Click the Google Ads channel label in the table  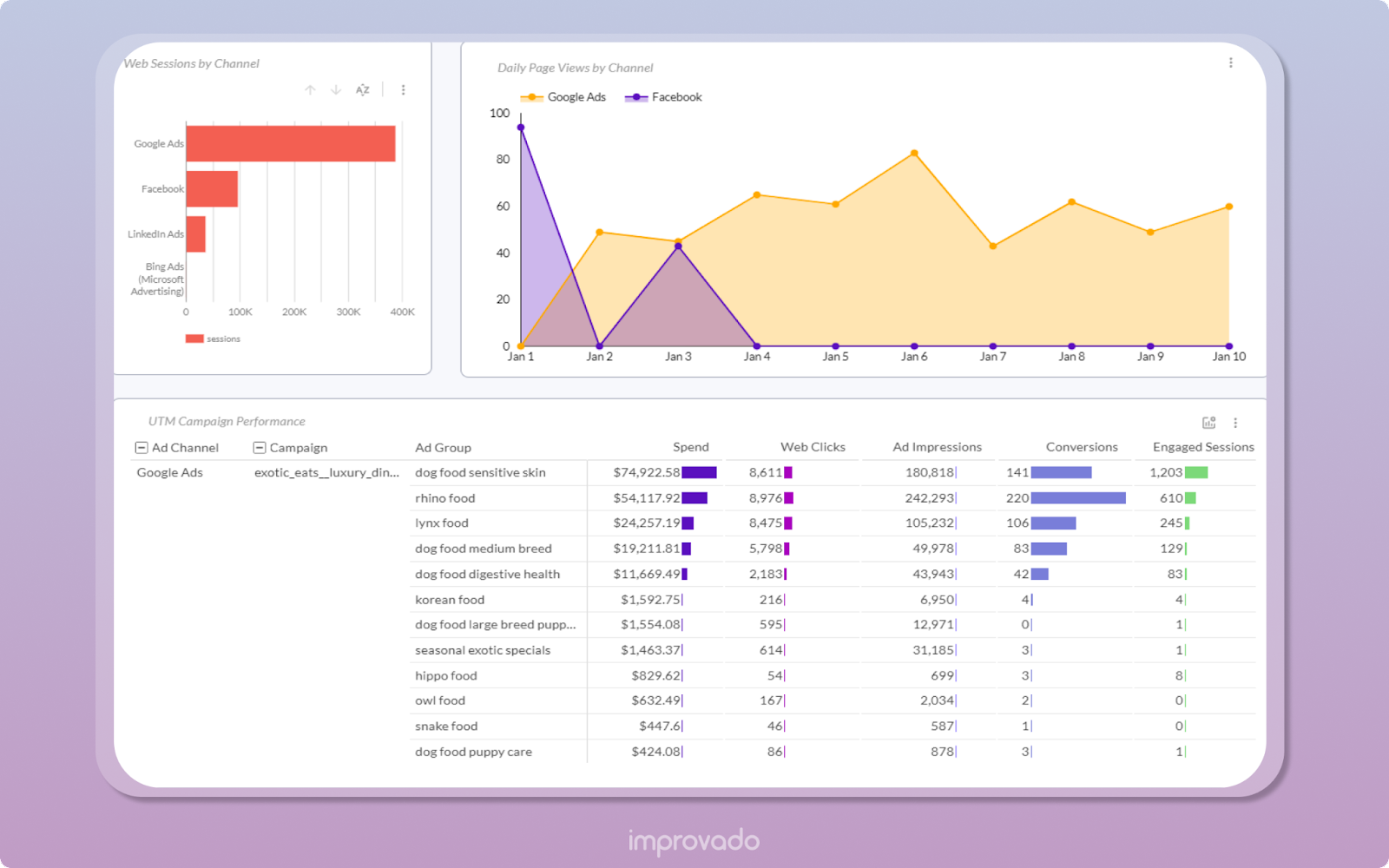point(169,472)
